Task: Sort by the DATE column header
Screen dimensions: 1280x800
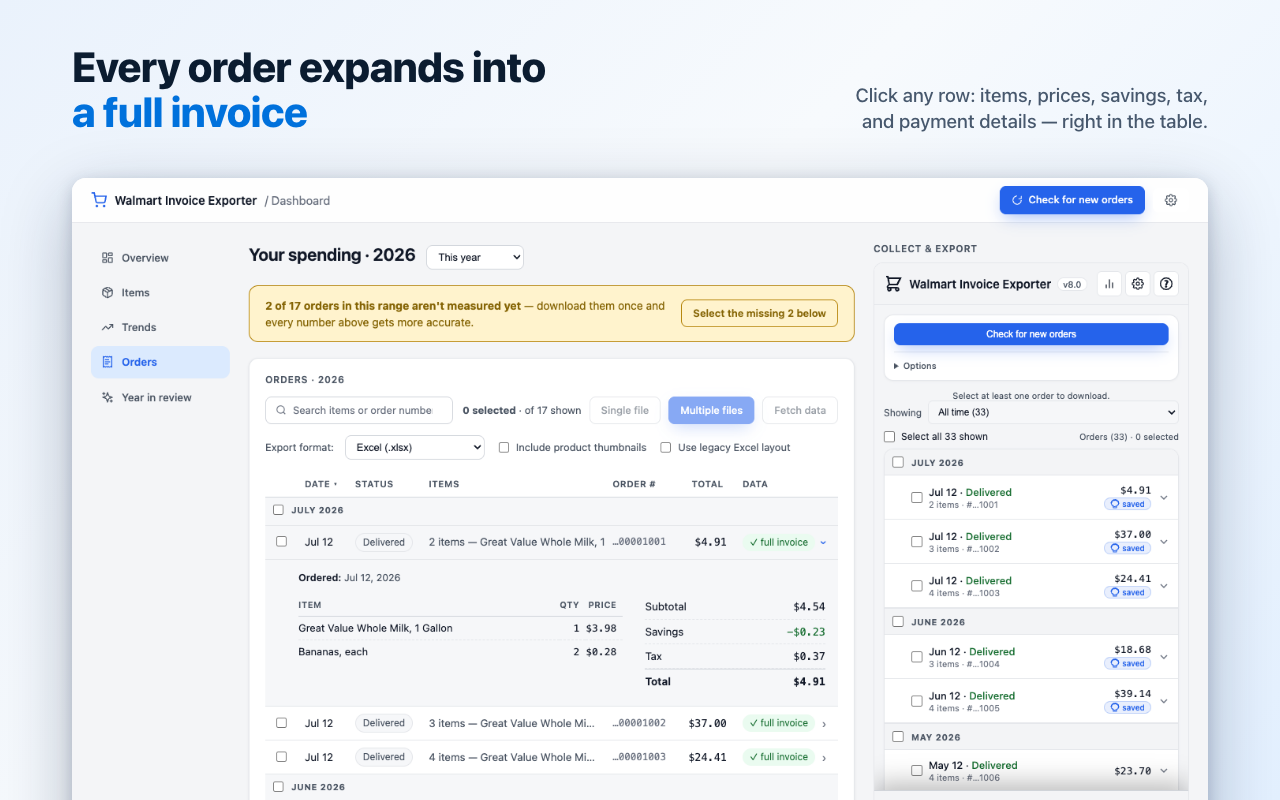Action: point(320,484)
